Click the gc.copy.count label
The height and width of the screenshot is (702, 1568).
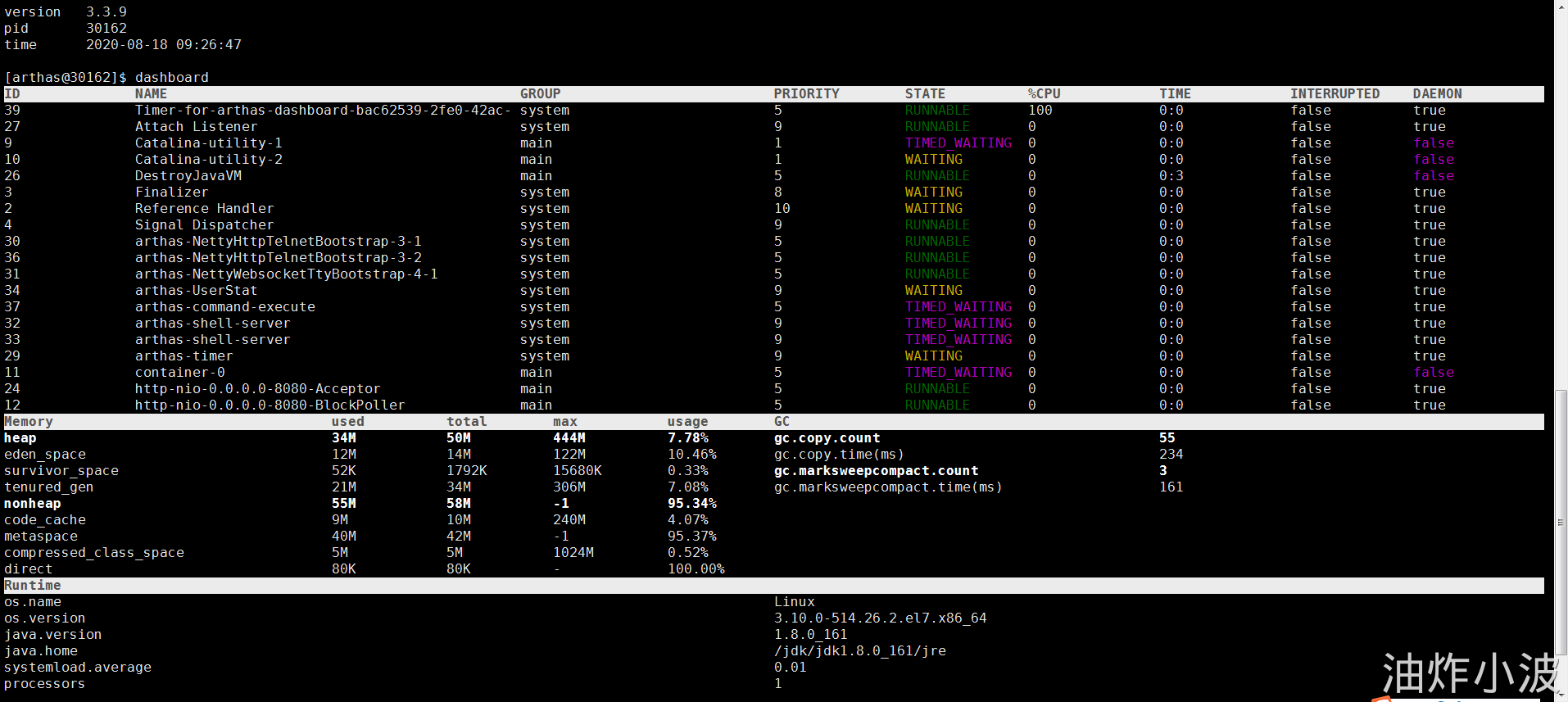[827, 438]
